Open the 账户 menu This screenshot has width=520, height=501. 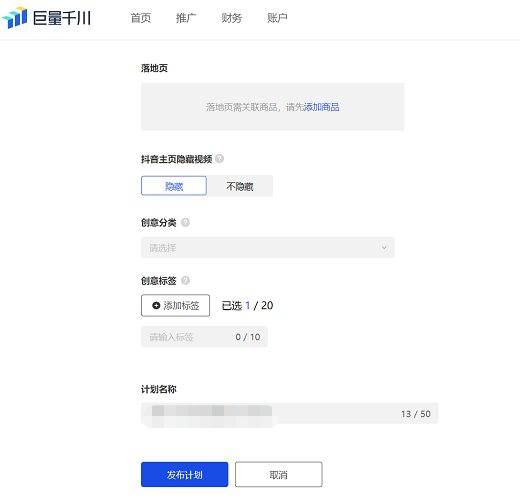click(277, 18)
